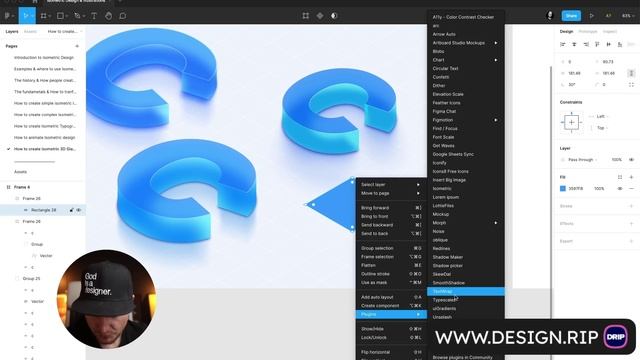Click the rotation value field

572,84
